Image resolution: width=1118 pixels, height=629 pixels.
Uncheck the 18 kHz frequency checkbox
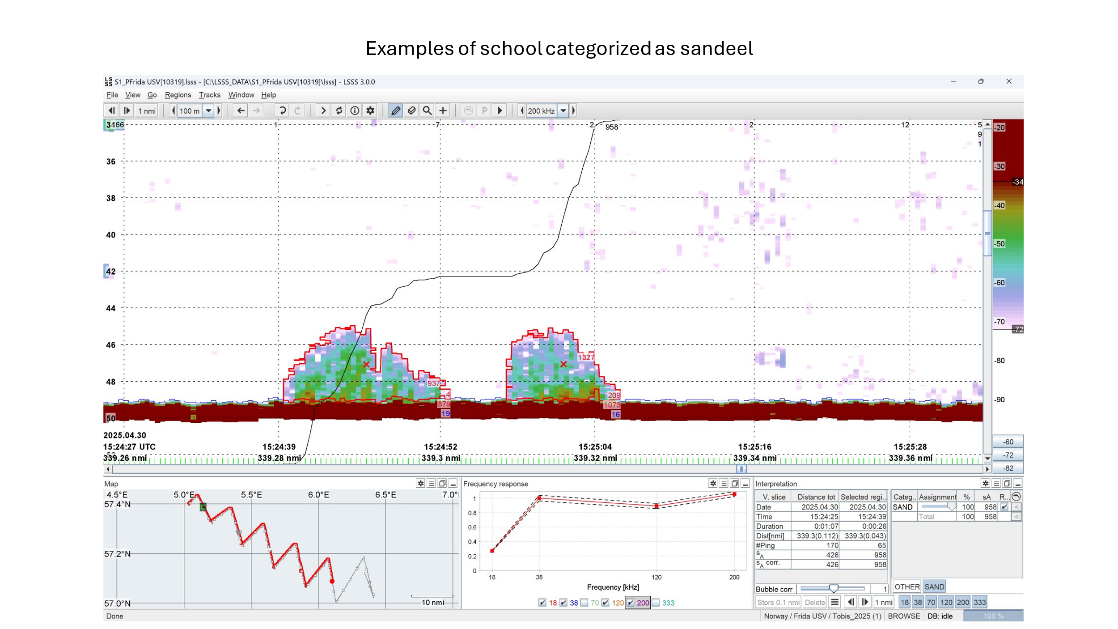pyautogui.click(x=542, y=603)
